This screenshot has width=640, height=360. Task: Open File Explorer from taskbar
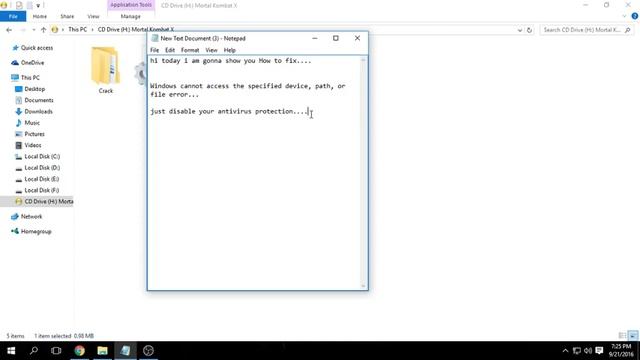point(102,351)
